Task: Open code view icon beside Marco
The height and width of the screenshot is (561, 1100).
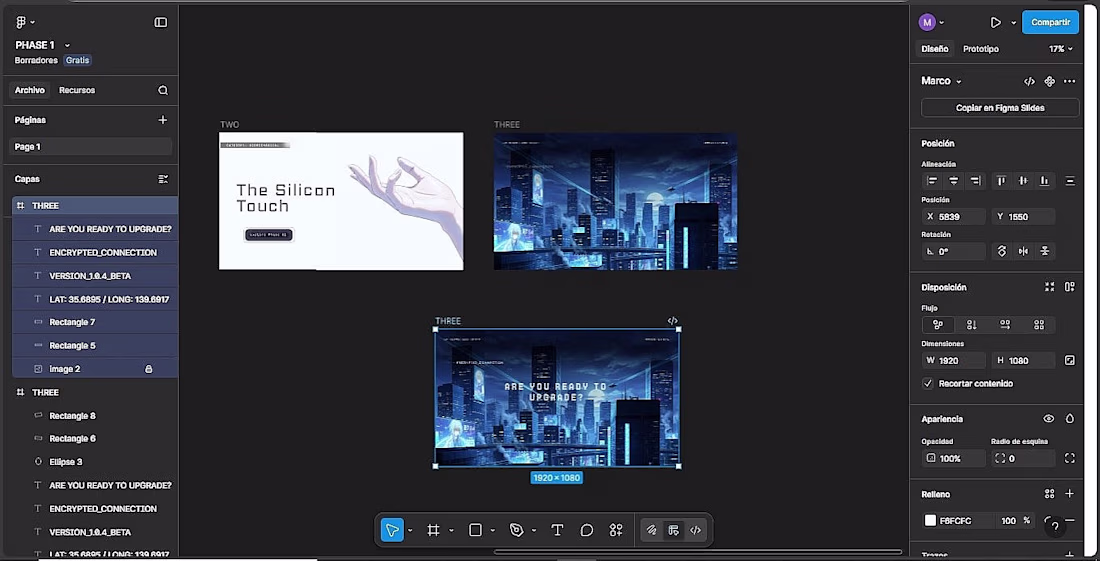Action: [x=1029, y=81]
